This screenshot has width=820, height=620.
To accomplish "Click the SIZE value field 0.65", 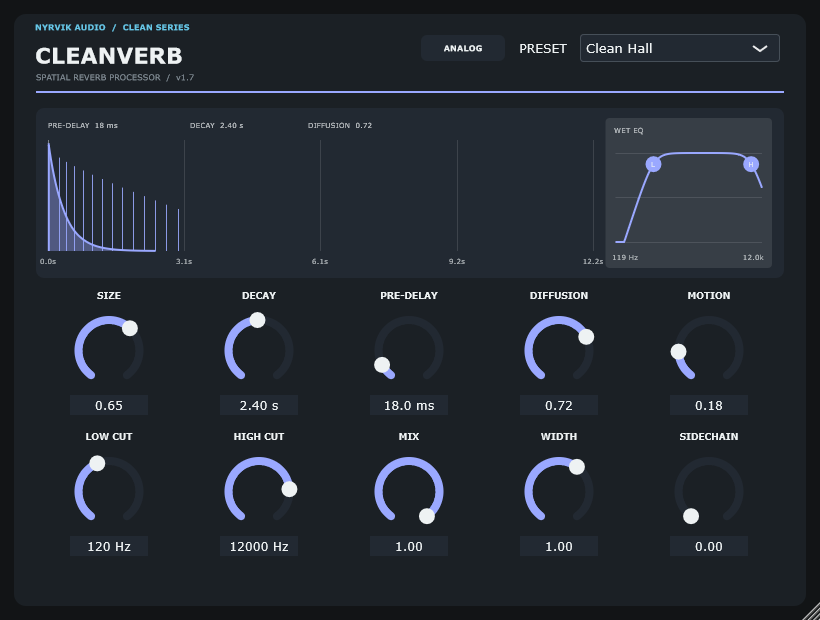I will click(x=109, y=405).
